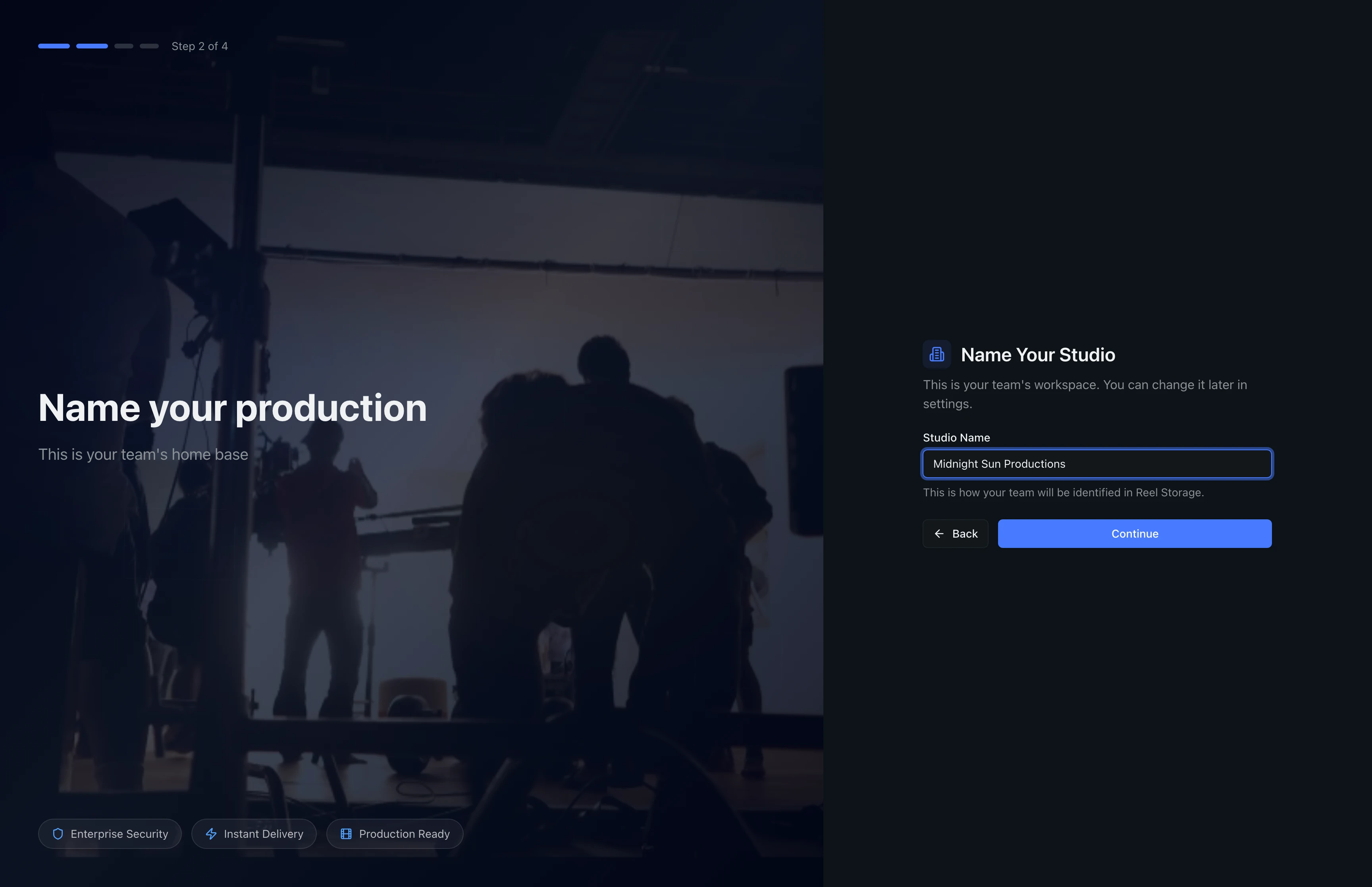The height and width of the screenshot is (887, 1372).
Task: Click the film strip icon on Production Ready badge
Action: (x=346, y=833)
